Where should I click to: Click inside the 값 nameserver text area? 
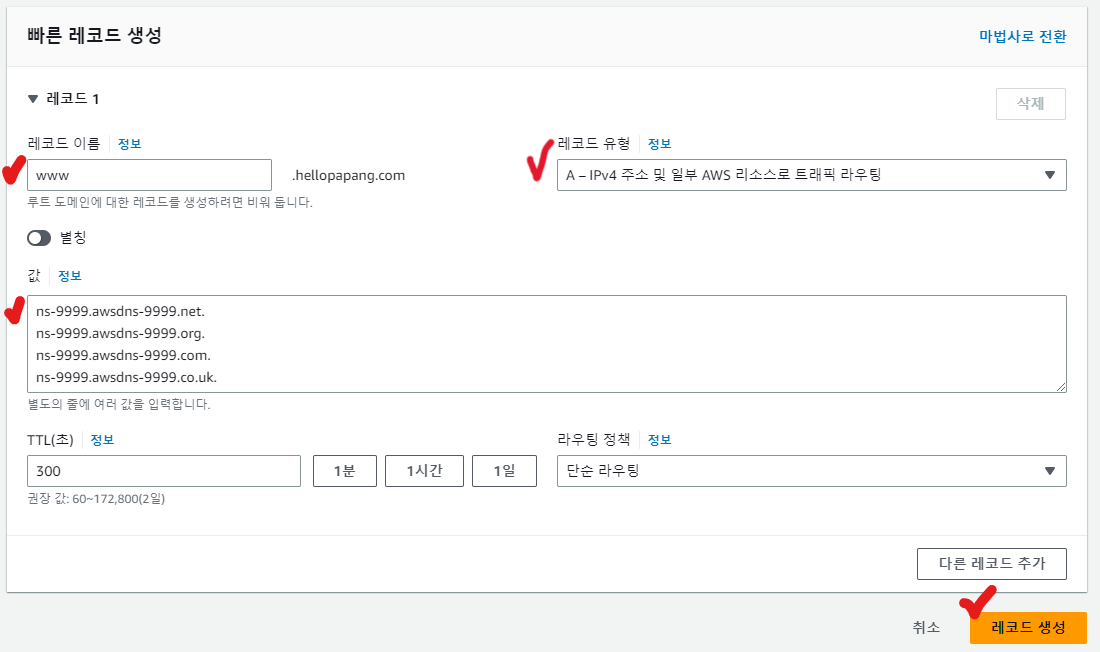coord(546,344)
